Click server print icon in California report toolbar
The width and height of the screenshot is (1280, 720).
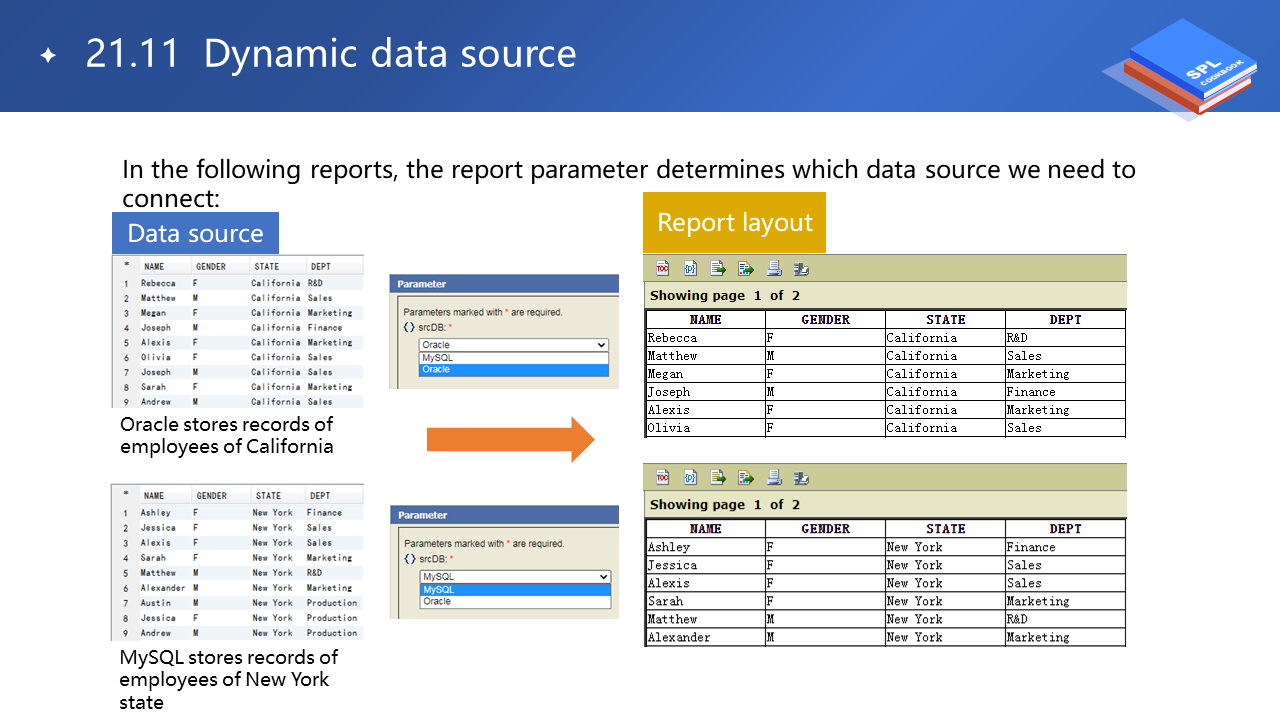click(801, 268)
